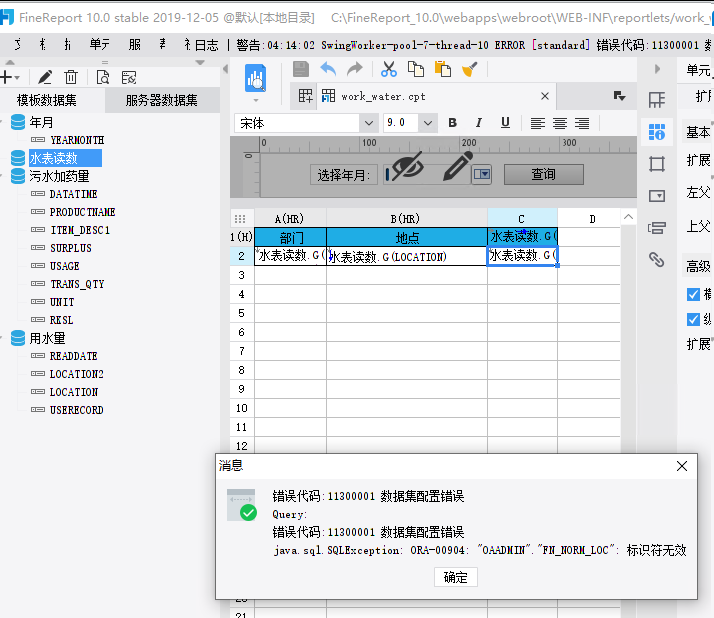Select the work_water.cpt template tab
The image size is (714, 618).
(383, 97)
